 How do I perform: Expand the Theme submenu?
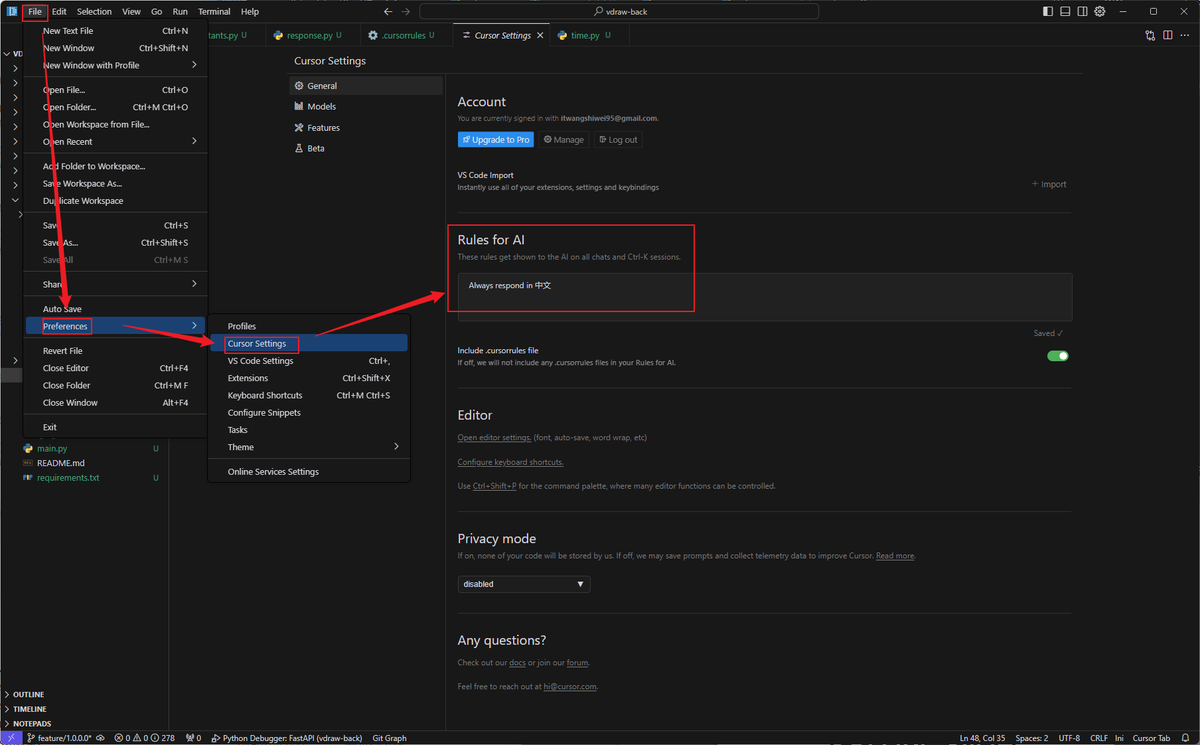coord(309,447)
